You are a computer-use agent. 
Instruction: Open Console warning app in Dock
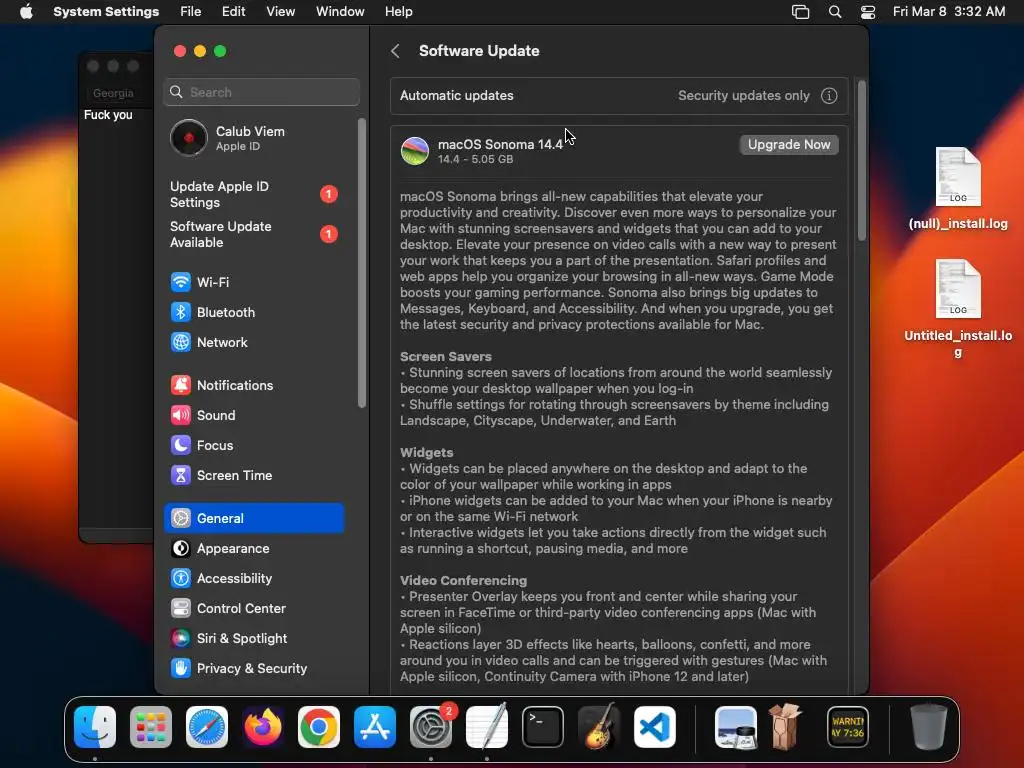[x=848, y=727]
